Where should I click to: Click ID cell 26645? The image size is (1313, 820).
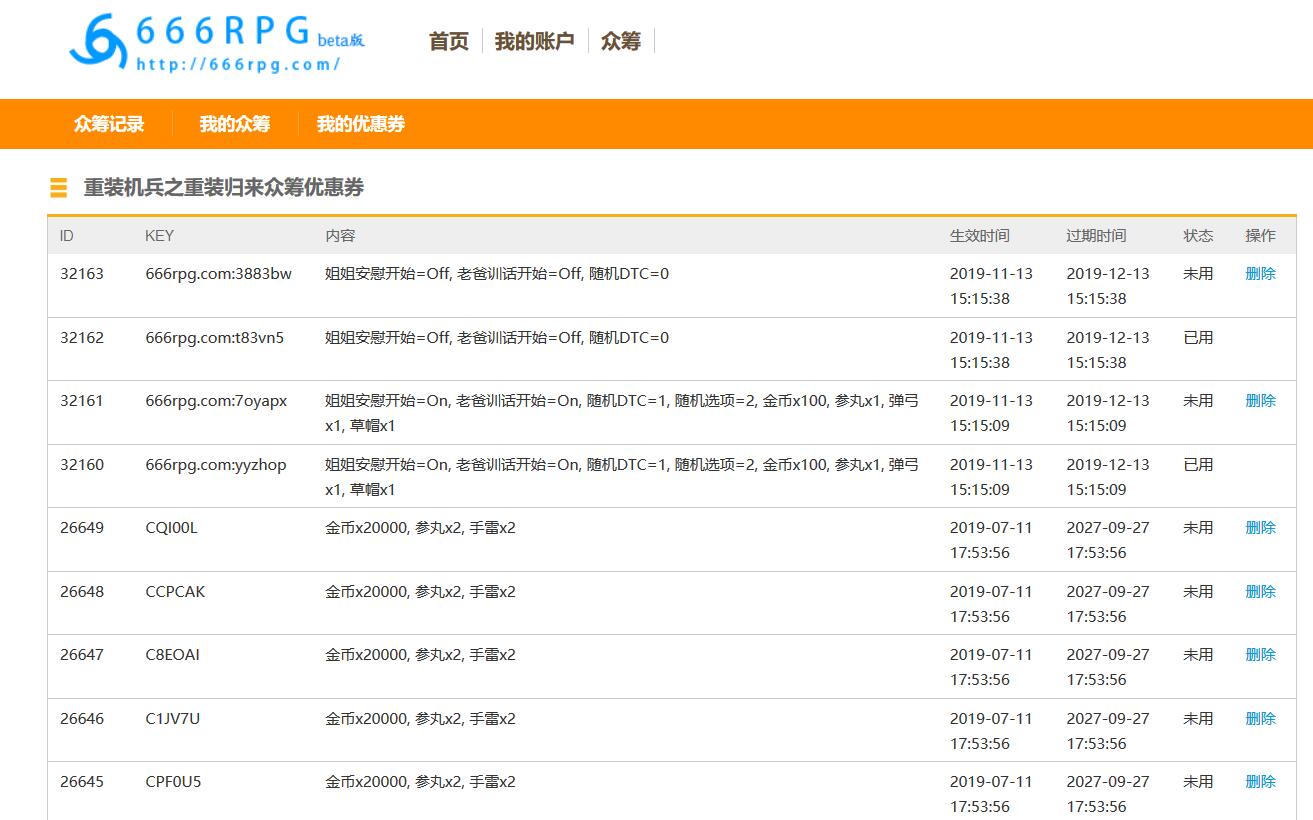tap(82, 781)
